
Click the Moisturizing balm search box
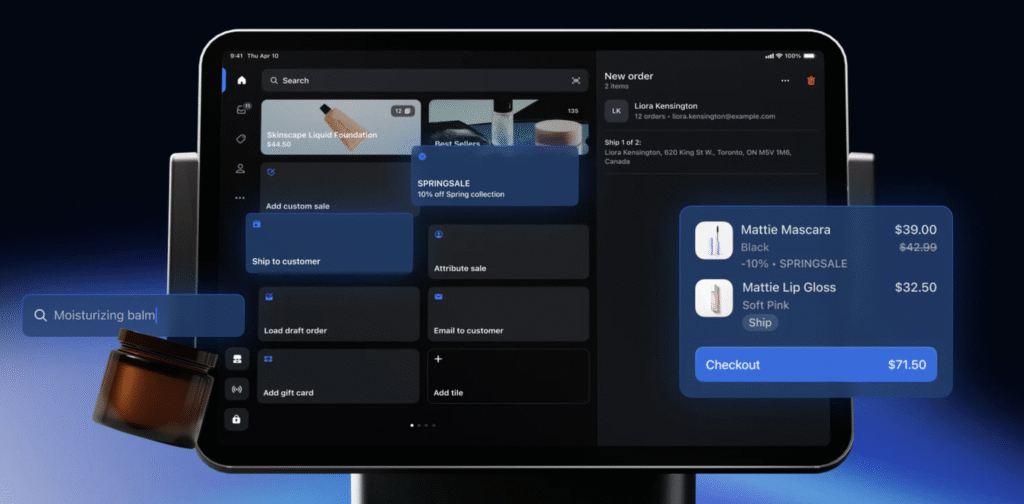pos(133,315)
